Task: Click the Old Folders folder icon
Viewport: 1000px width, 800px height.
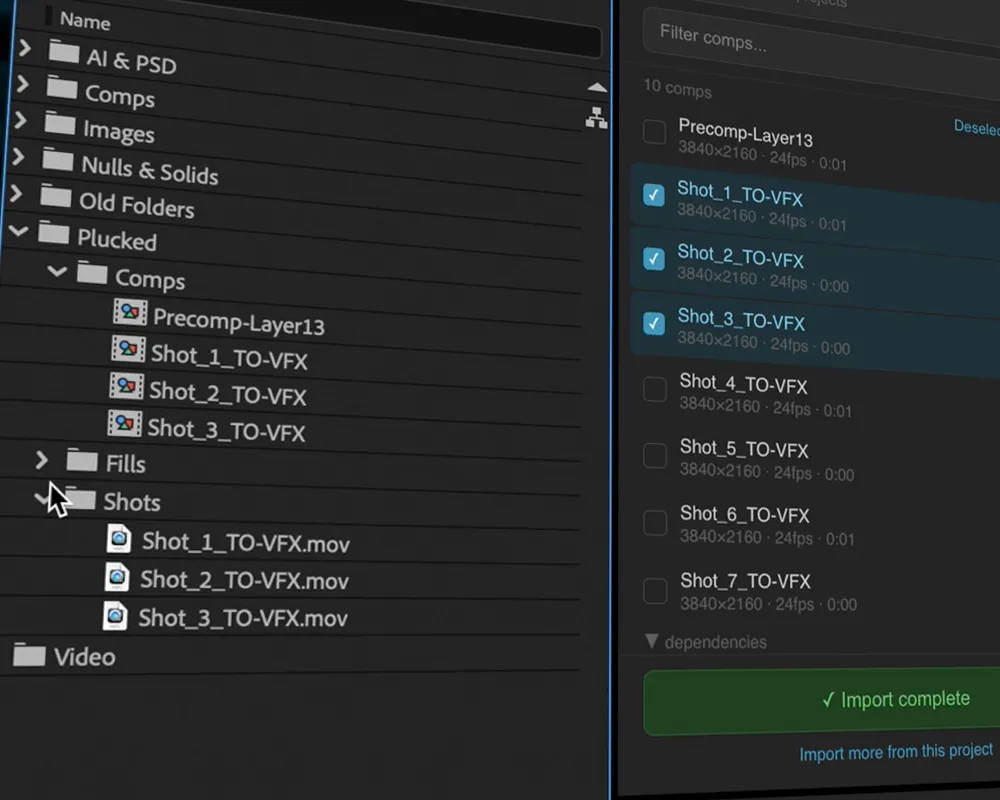Action: (x=55, y=195)
